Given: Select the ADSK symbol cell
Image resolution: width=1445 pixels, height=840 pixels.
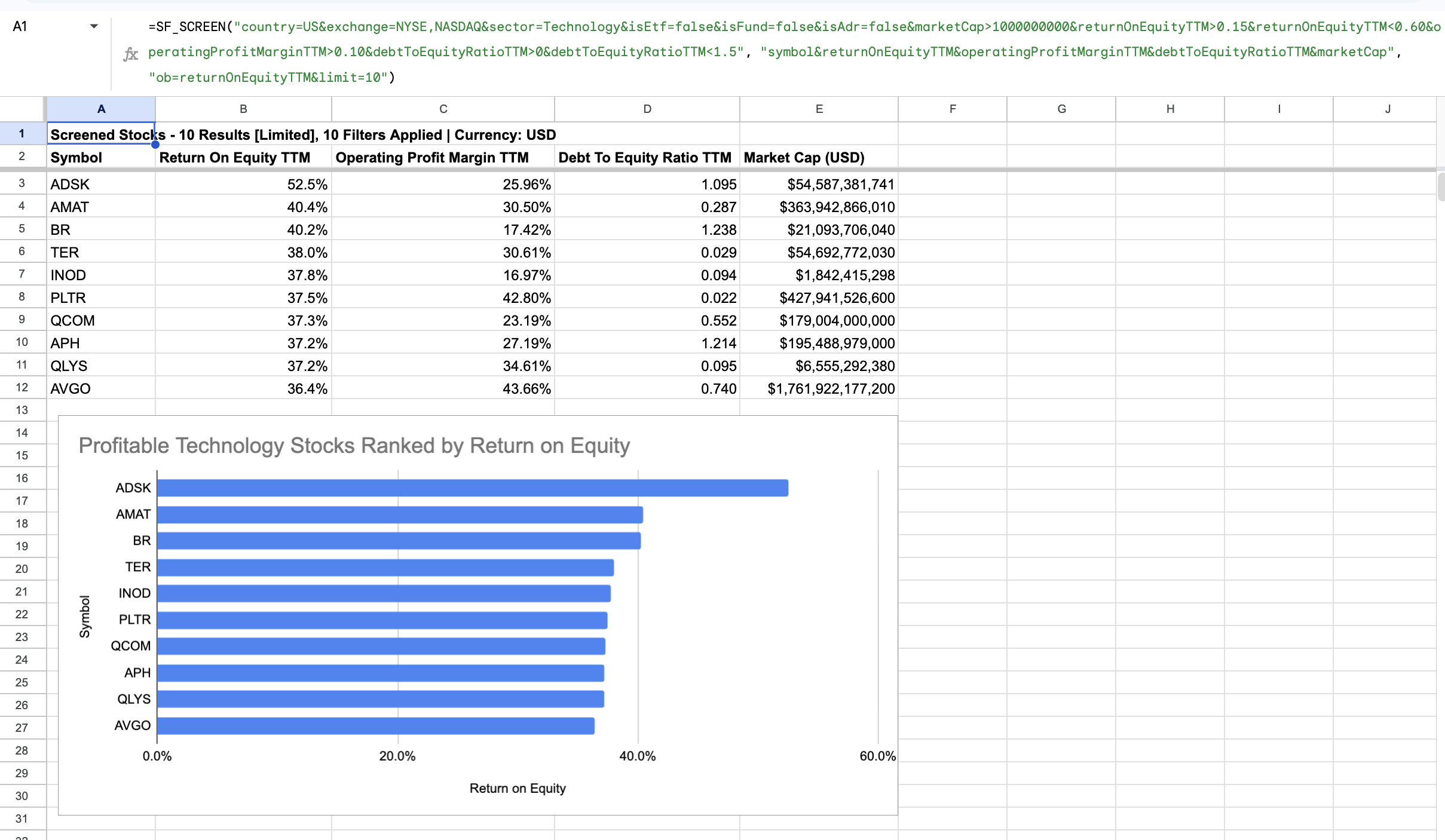Looking at the screenshot, I should [101, 184].
